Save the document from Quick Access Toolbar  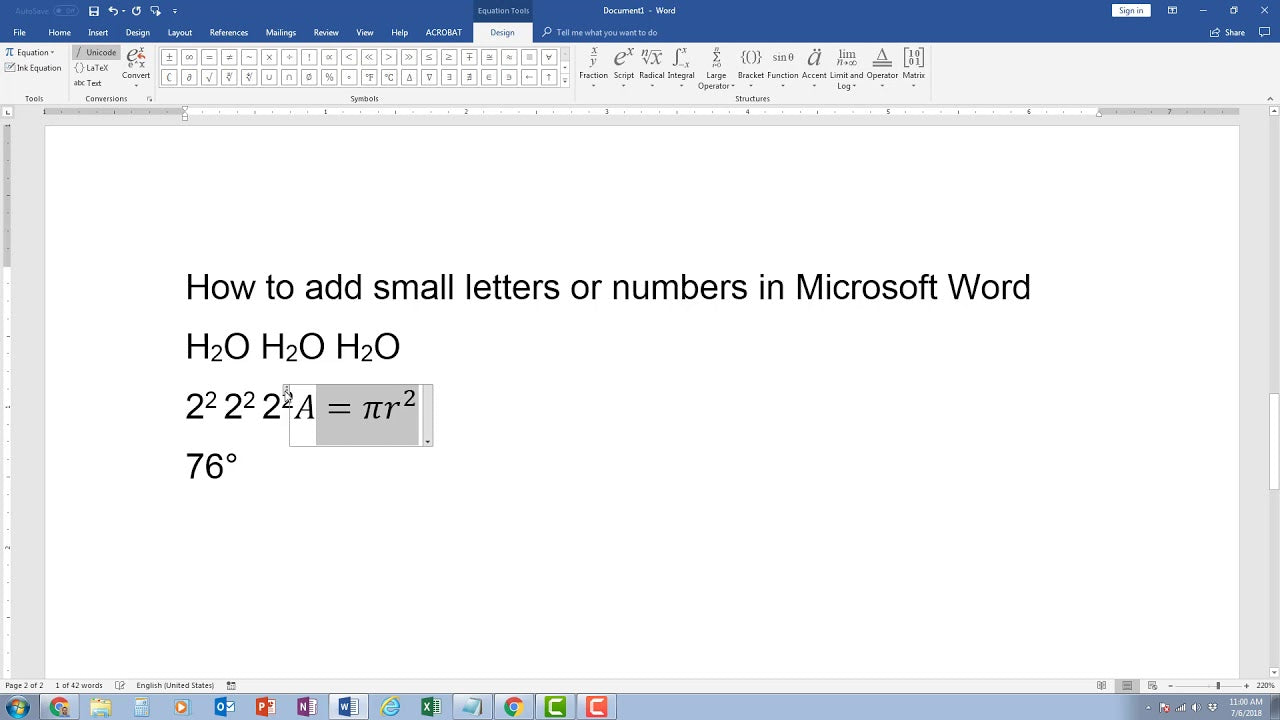pos(94,11)
